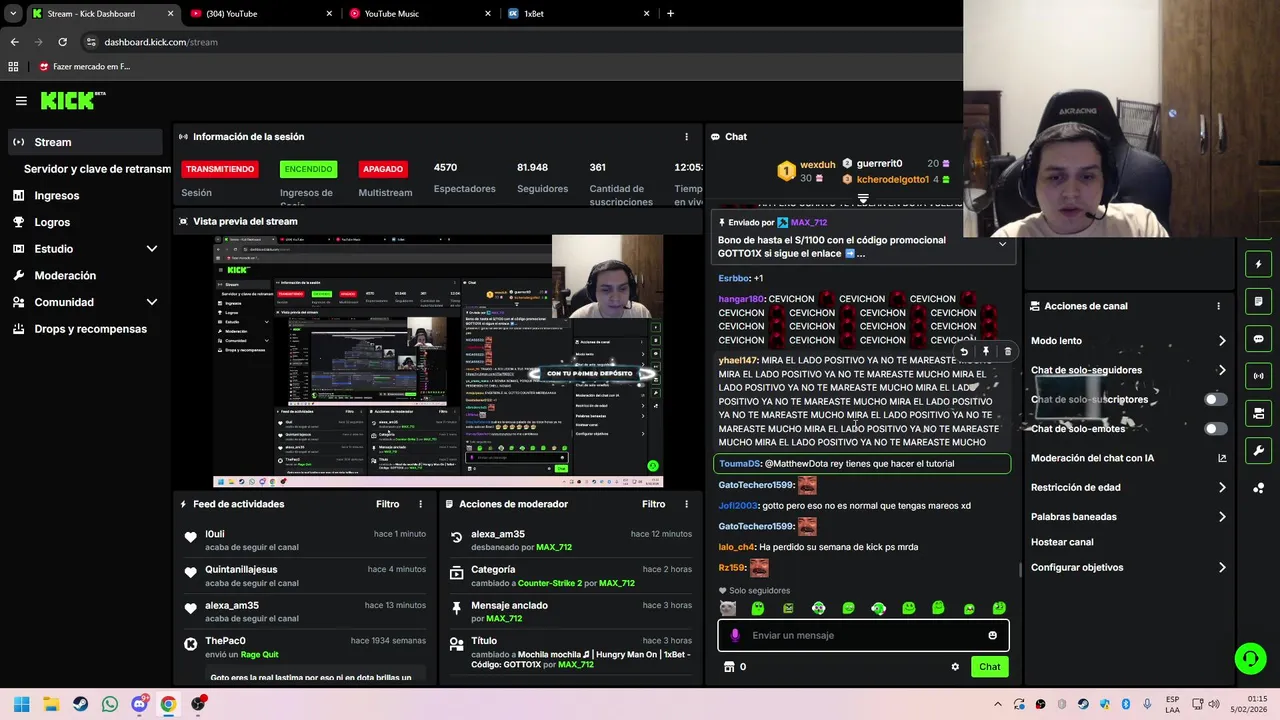Click the TRANSMITIENDO status badge
This screenshot has width=1280, height=720.
[220, 169]
